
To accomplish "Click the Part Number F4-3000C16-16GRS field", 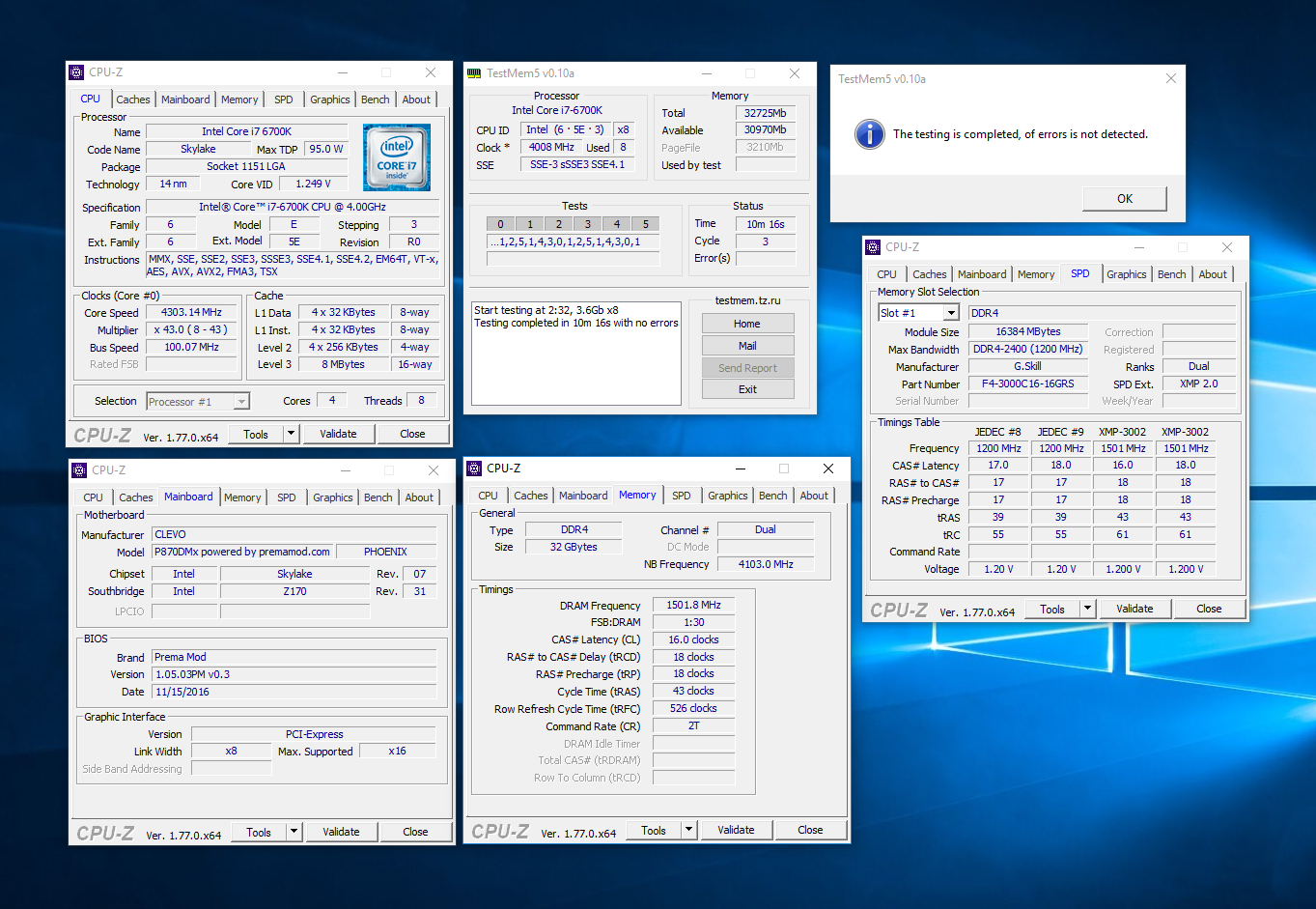I will (x=1027, y=383).
